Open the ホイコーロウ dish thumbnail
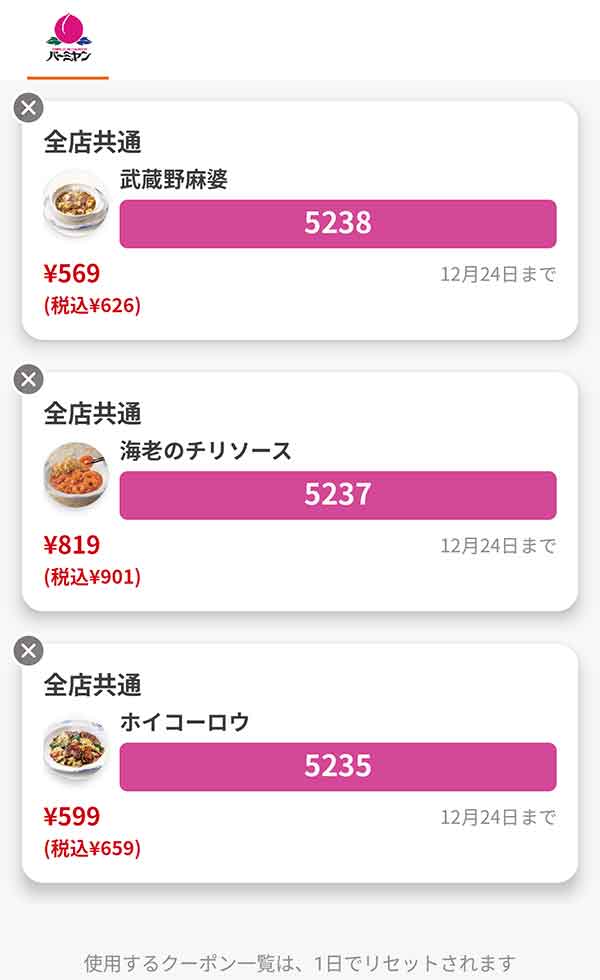The image size is (600, 980). pos(75,748)
